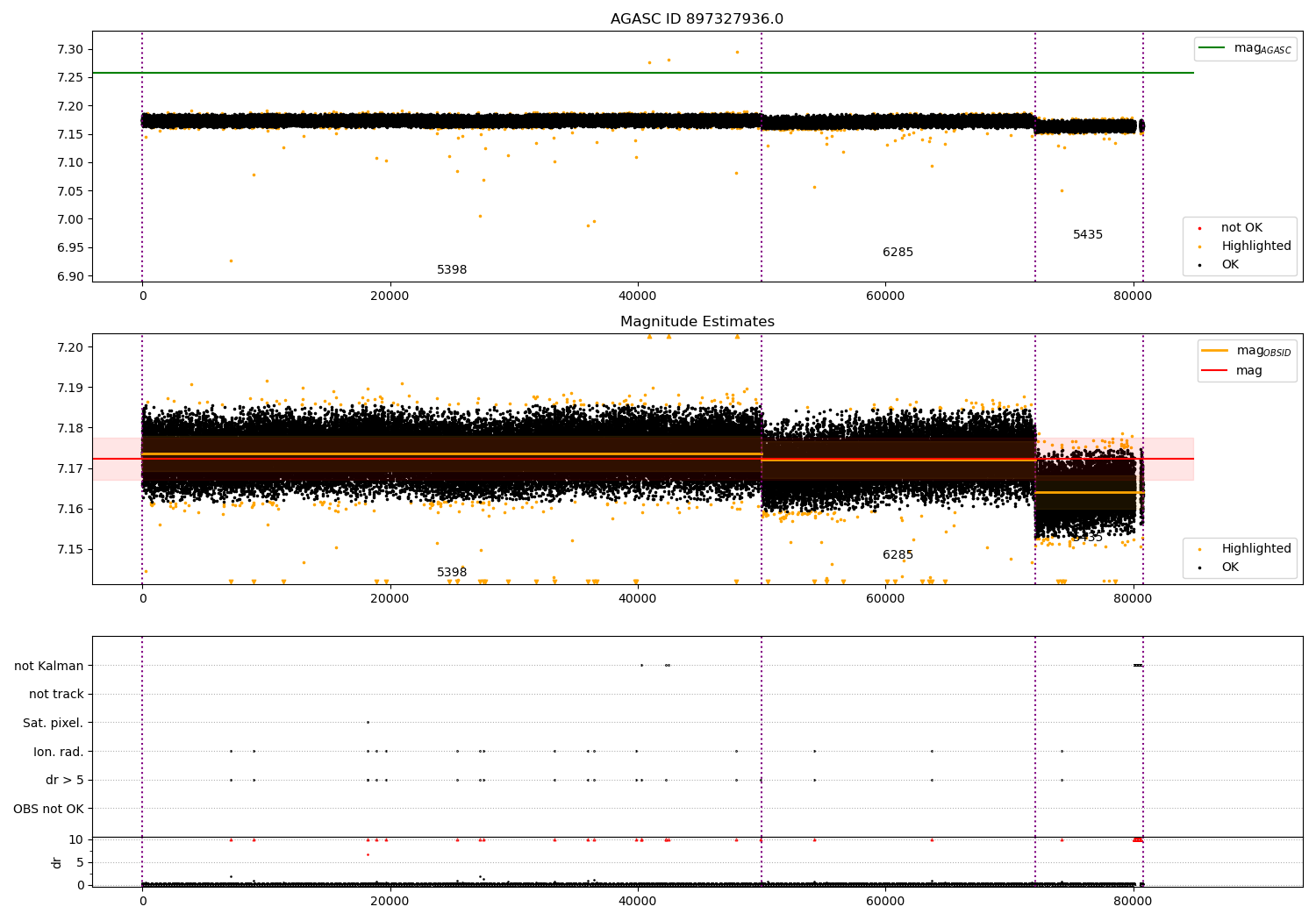Click the red 'not OK' legend marker
Screen dimensions: 1316x921
[x=1199, y=228]
